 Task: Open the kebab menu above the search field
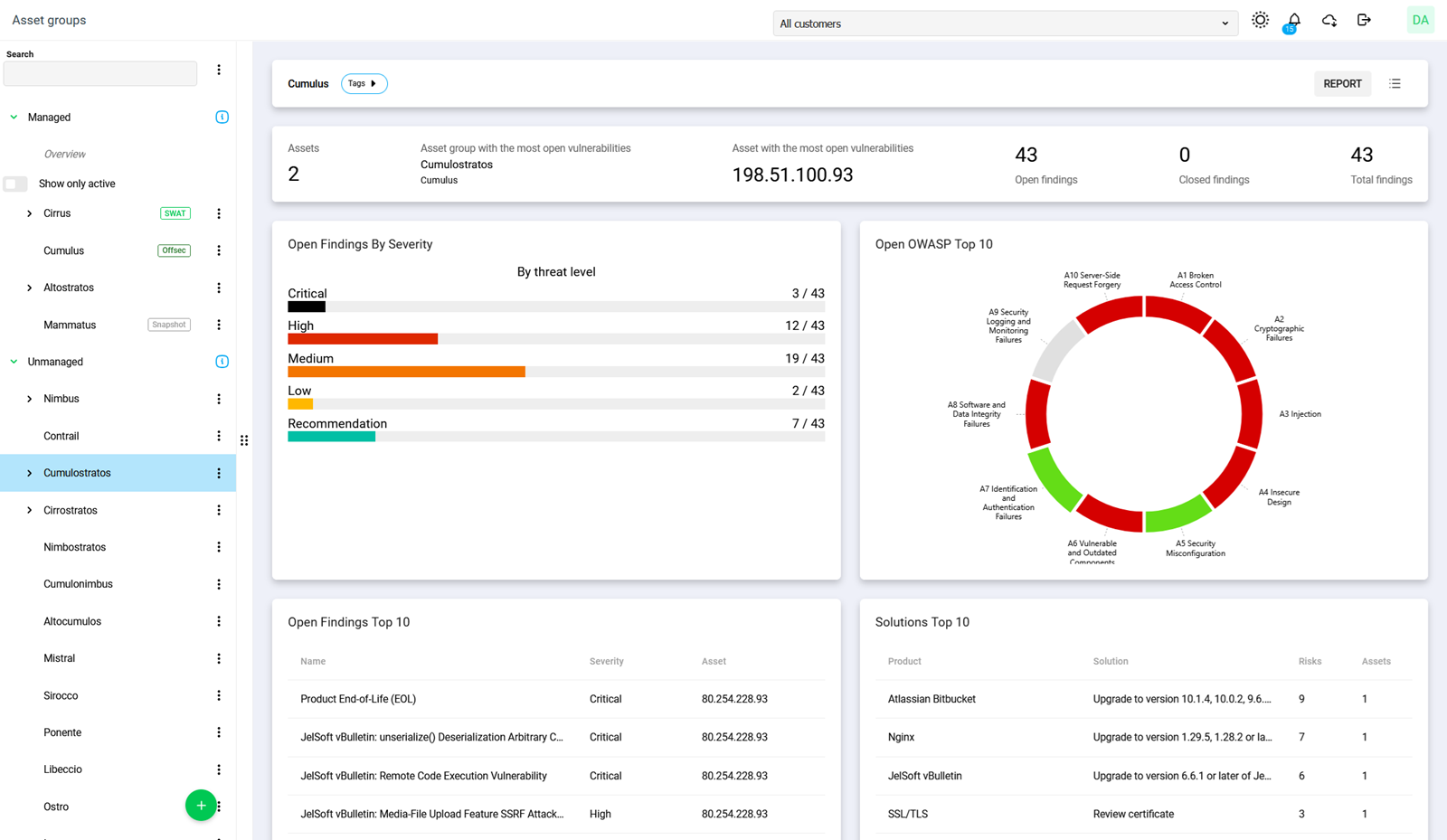pos(218,70)
